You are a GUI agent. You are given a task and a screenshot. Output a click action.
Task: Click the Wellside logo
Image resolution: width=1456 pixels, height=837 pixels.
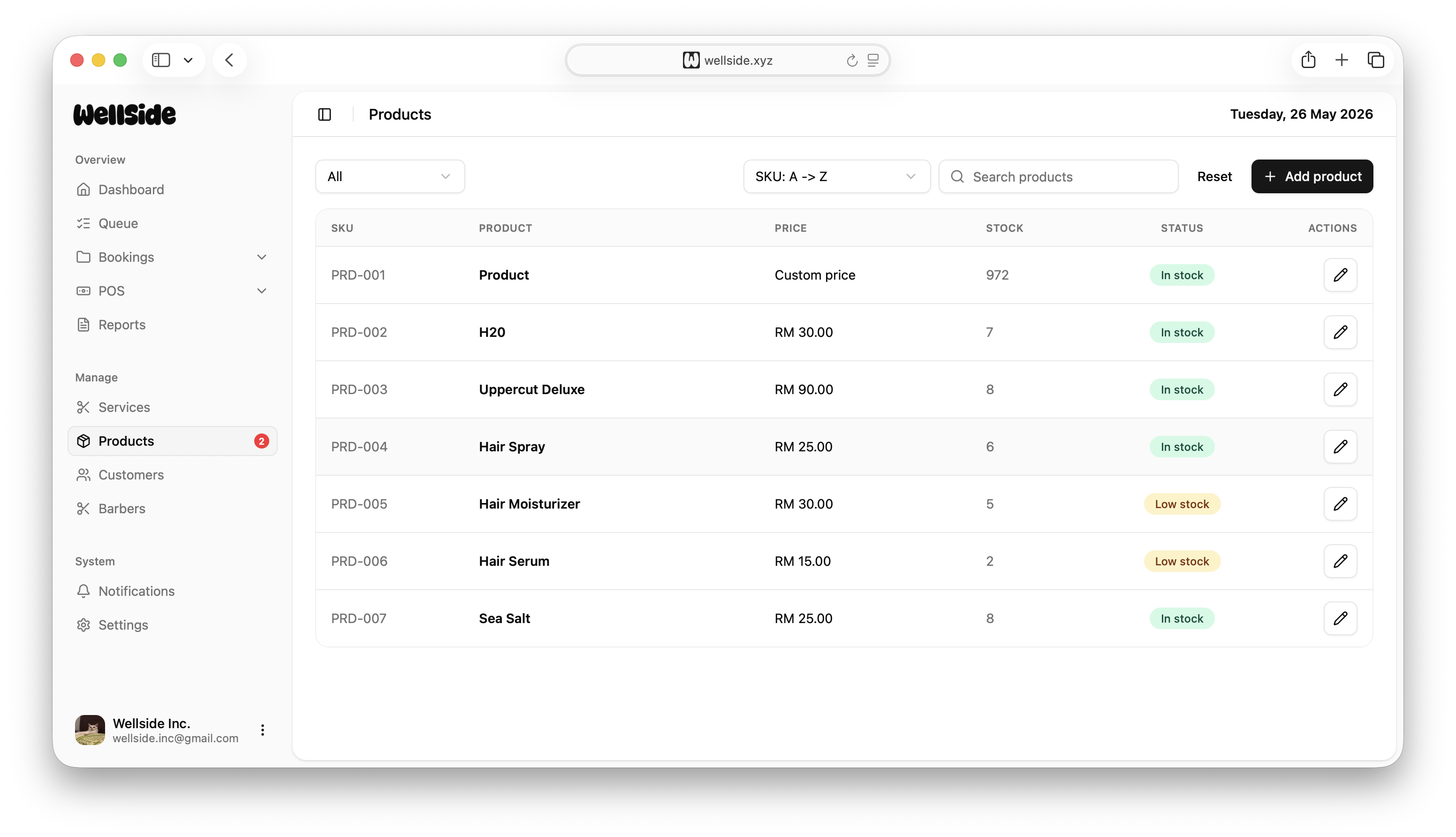125,114
